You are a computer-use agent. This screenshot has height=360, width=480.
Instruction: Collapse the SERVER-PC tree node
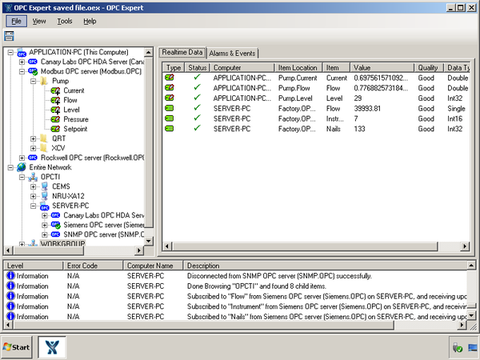(33, 206)
